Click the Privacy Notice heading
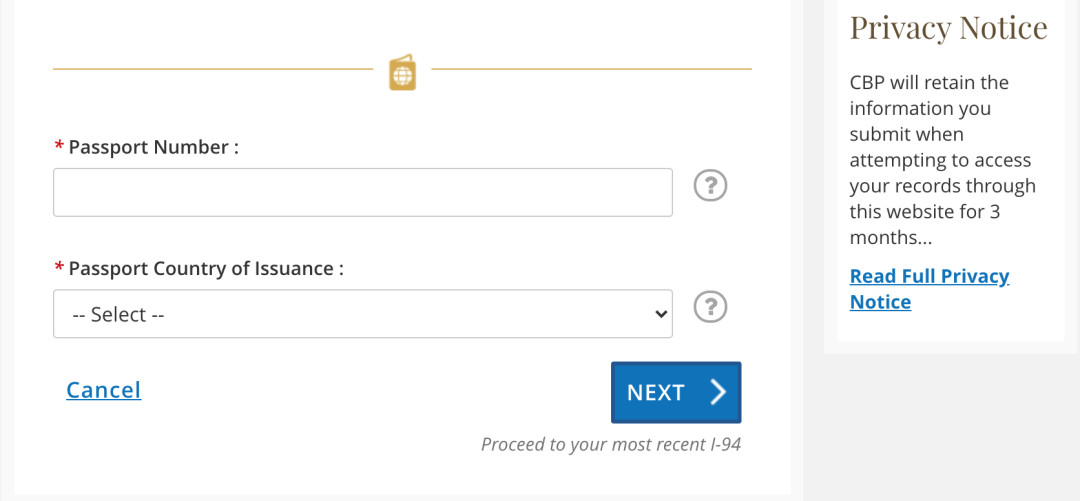1080x501 pixels. tap(948, 28)
